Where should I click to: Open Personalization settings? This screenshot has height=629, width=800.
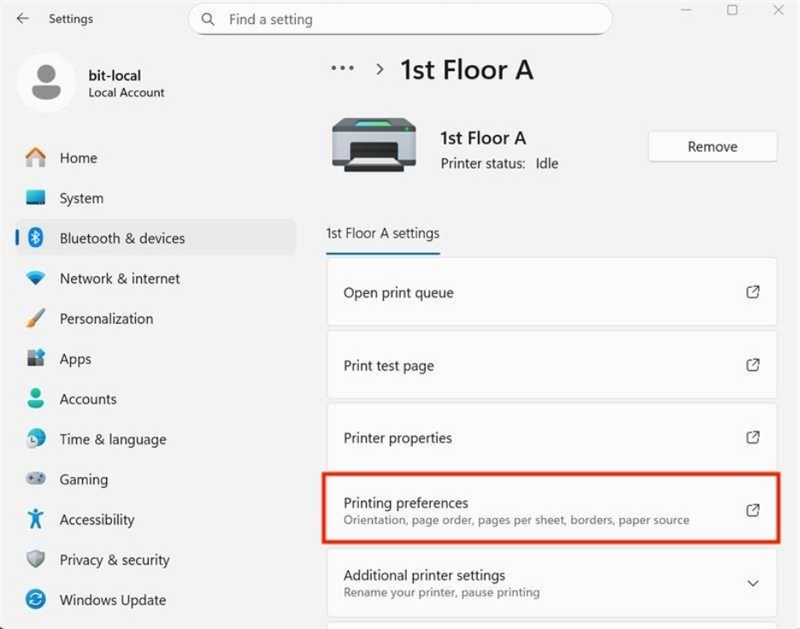click(x=156, y=318)
